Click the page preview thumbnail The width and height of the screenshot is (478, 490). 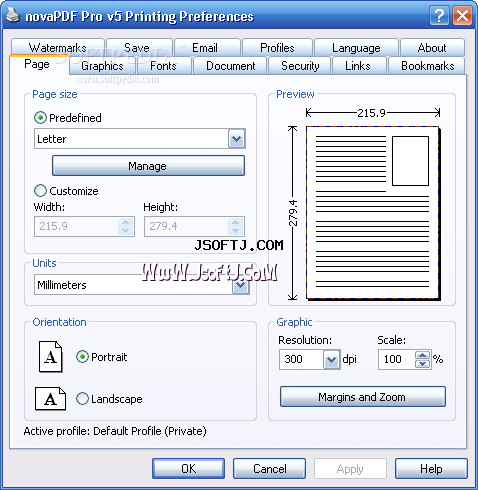[x=373, y=213]
